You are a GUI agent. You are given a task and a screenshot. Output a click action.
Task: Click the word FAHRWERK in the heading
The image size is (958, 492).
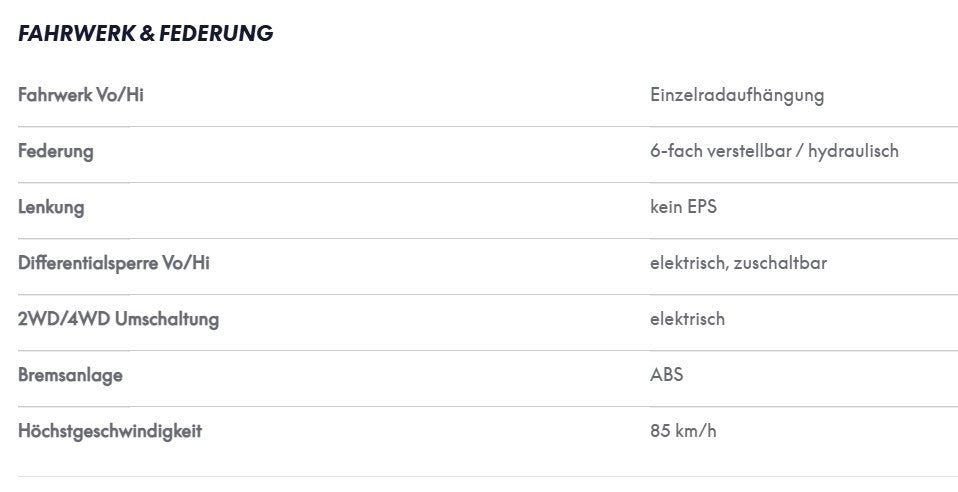tap(77, 33)
